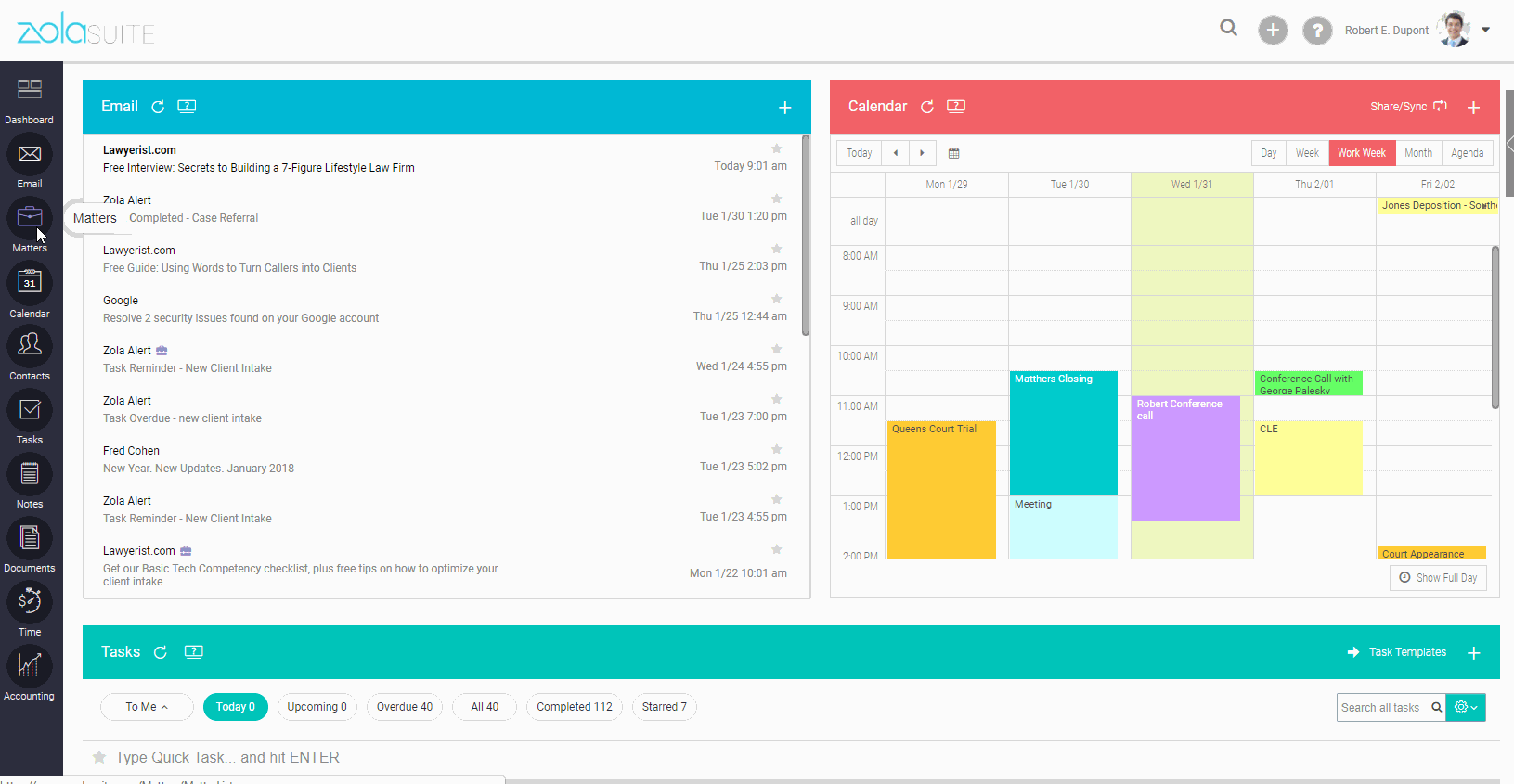Open tasks settings gear dropdown
This screenshot has height=784, width=1514.
(x=1466, y=707)
